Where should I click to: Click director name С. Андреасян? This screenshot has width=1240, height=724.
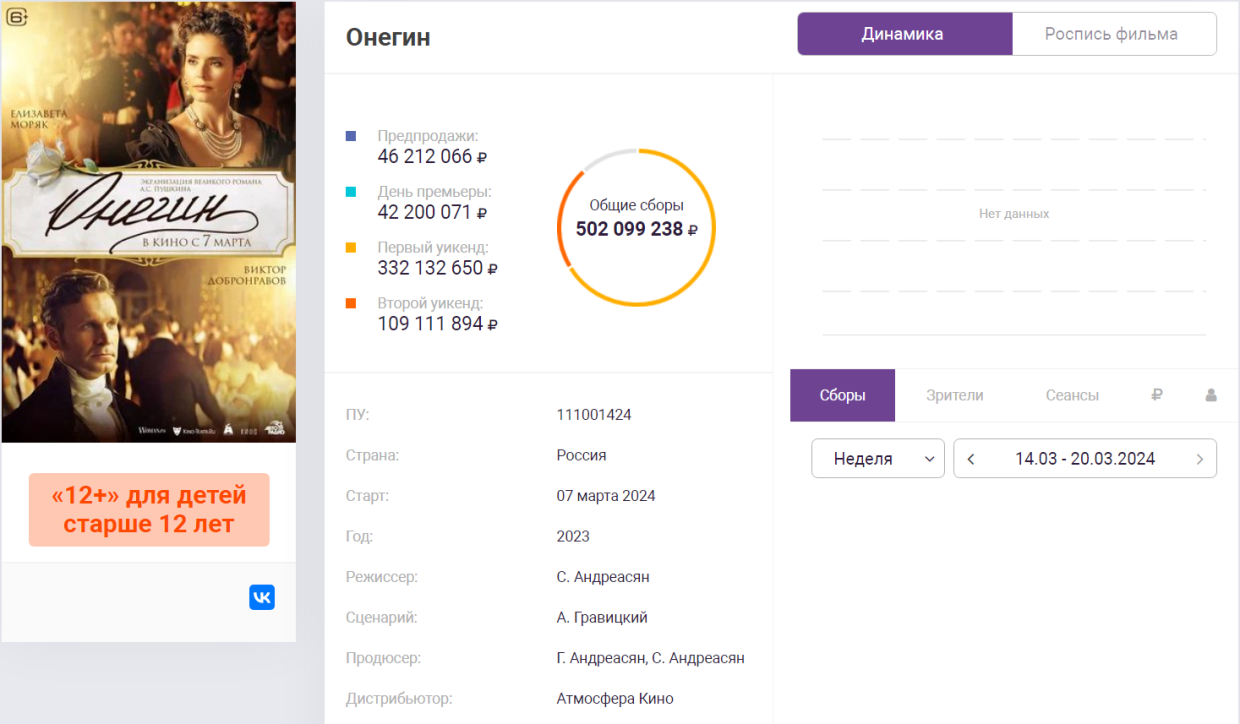(603, 577)
